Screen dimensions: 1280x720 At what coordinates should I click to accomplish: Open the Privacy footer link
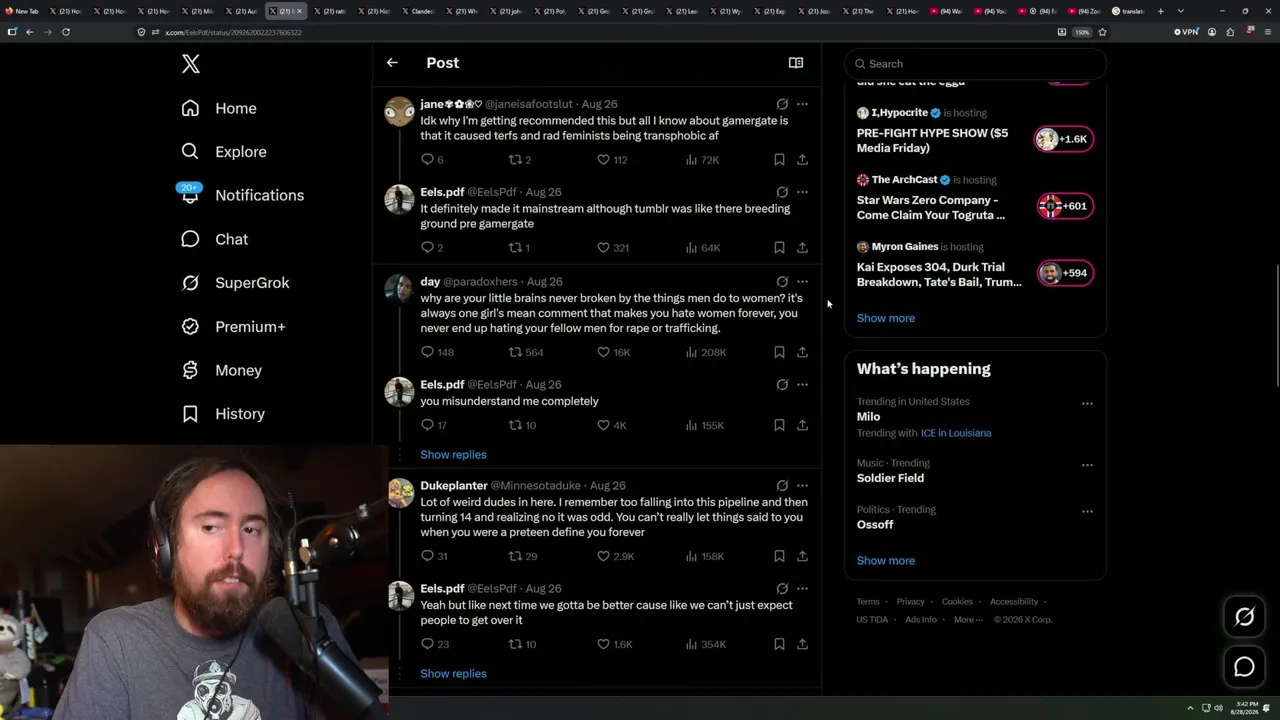[910, 602]
